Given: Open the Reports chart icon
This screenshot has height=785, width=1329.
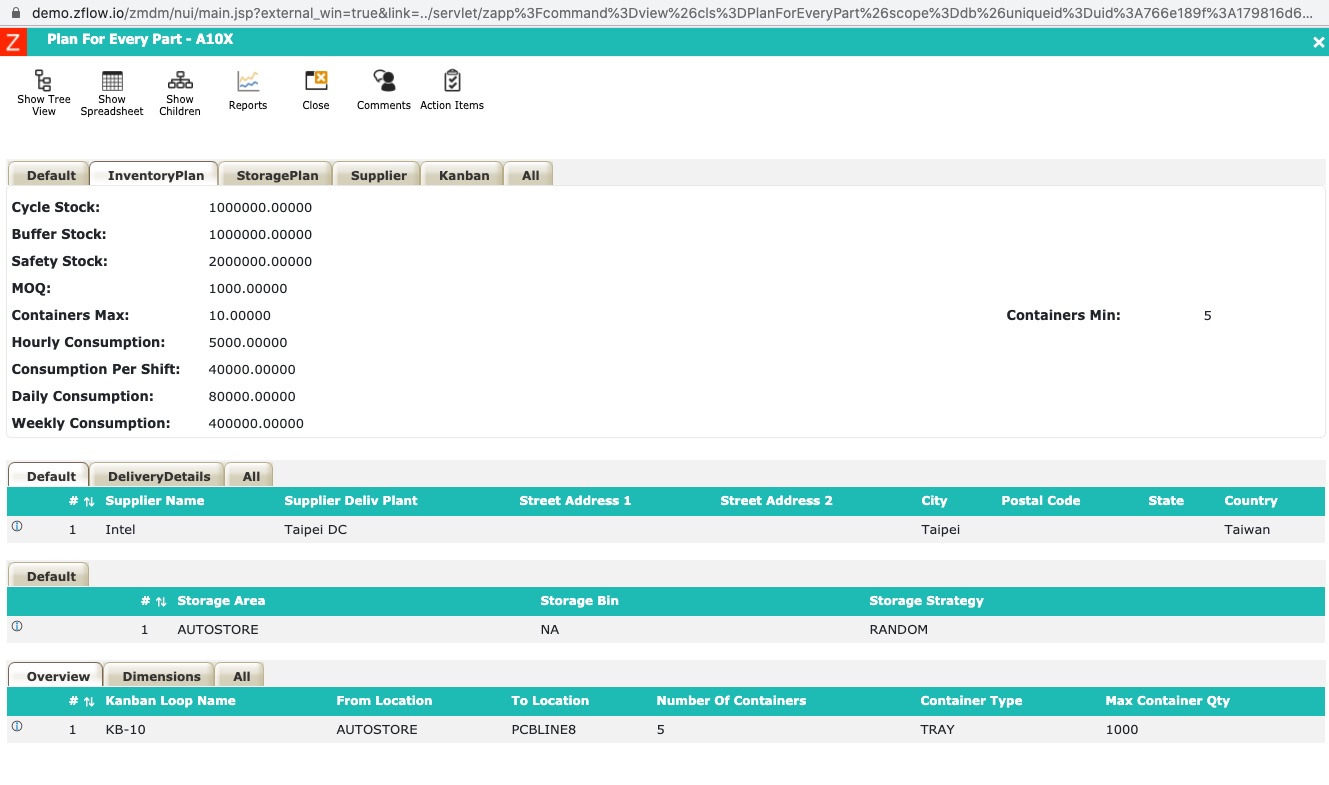Looking at the screenshot, I should coord(248,81).
